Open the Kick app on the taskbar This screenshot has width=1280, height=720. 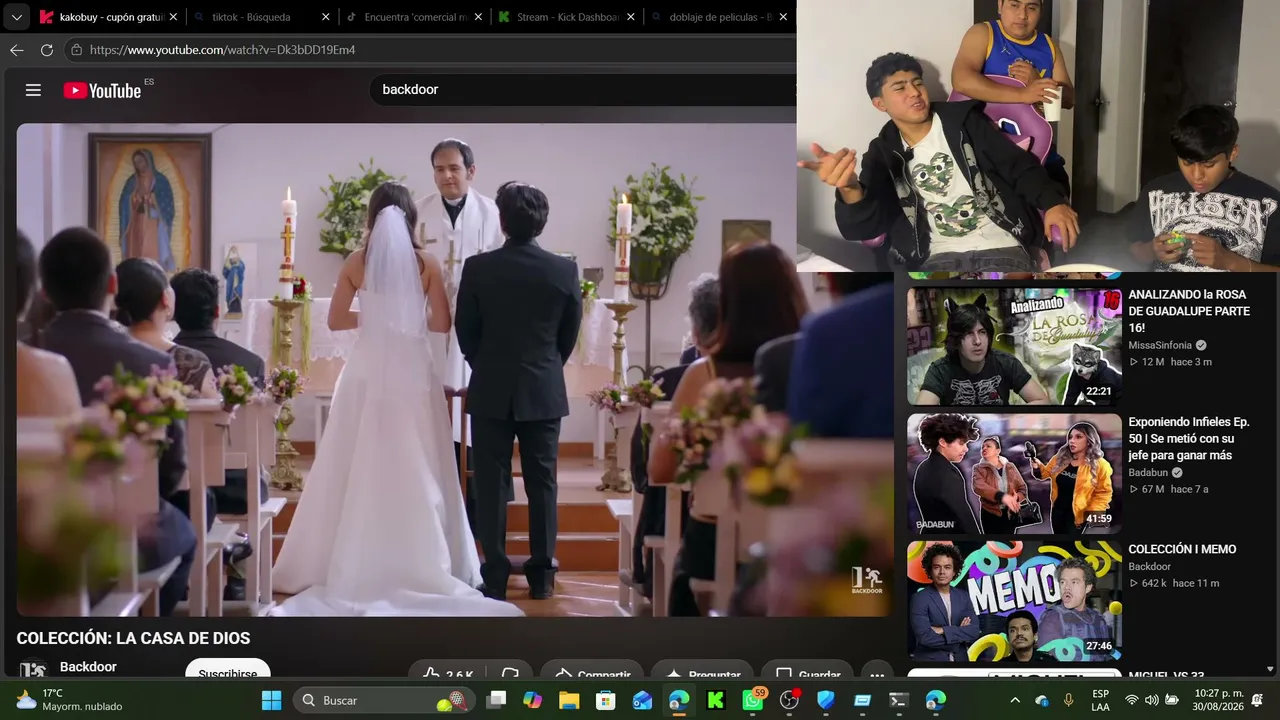point(716,700)
